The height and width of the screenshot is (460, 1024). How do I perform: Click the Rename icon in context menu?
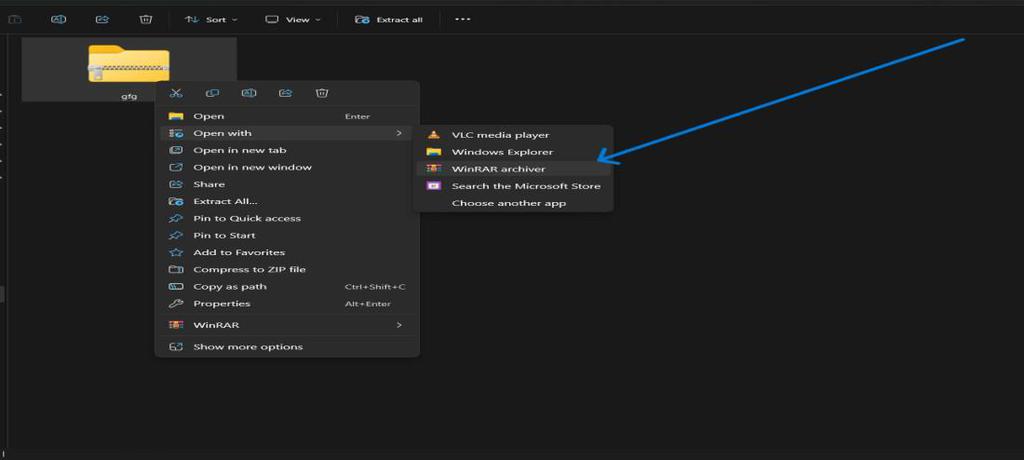249,93
